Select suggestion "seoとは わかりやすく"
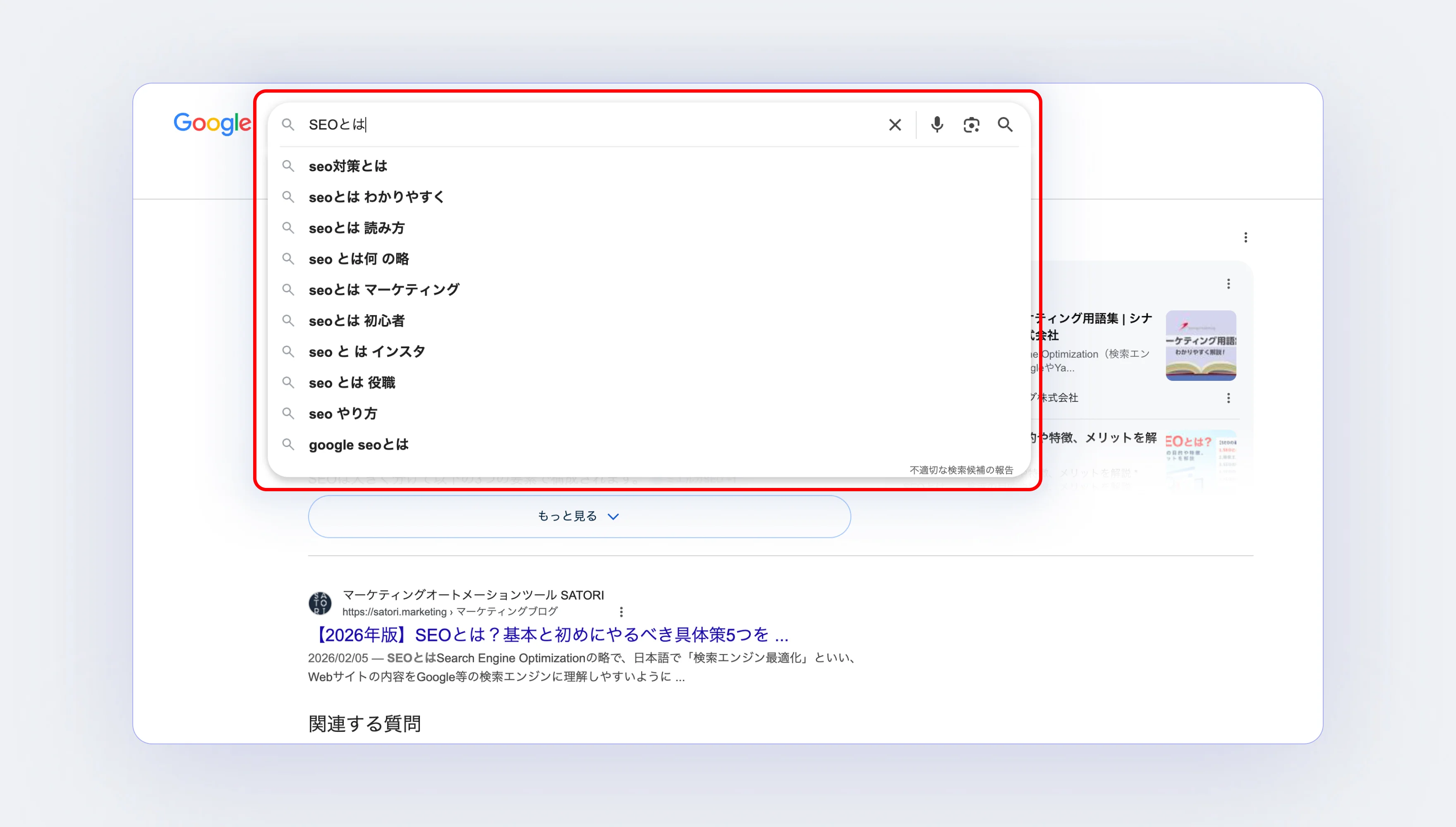Image resolution: width=1456 pixels, height=827 pixels. click(x=649, y=196)
